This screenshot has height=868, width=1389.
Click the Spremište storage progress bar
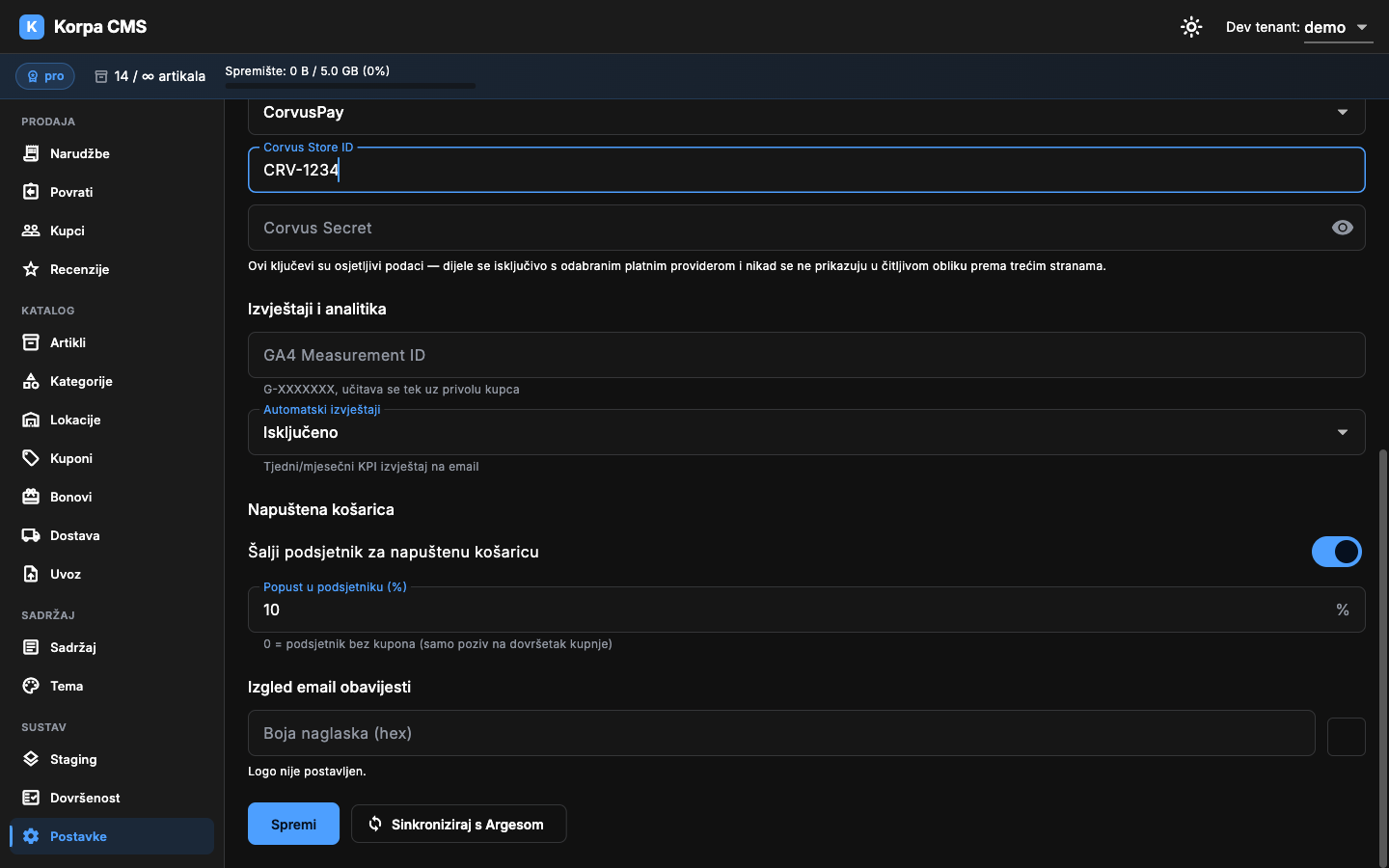coord(350,86)
